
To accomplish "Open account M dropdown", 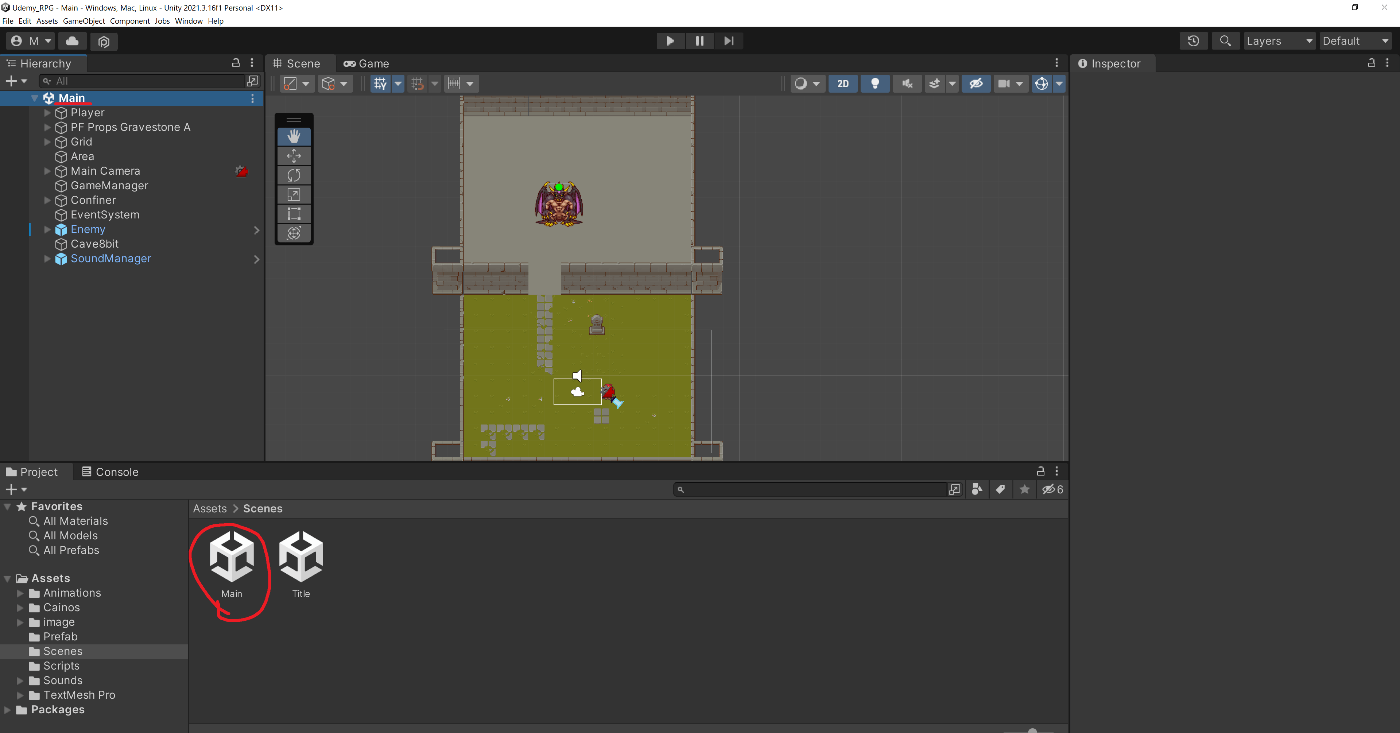I will point(30,41).
